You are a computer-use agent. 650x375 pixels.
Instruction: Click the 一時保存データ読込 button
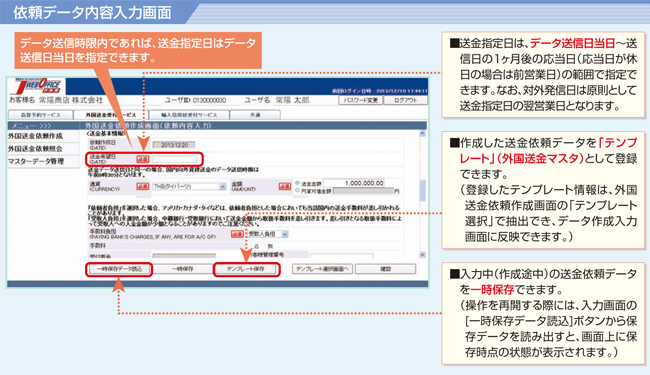tap(119, 269)
